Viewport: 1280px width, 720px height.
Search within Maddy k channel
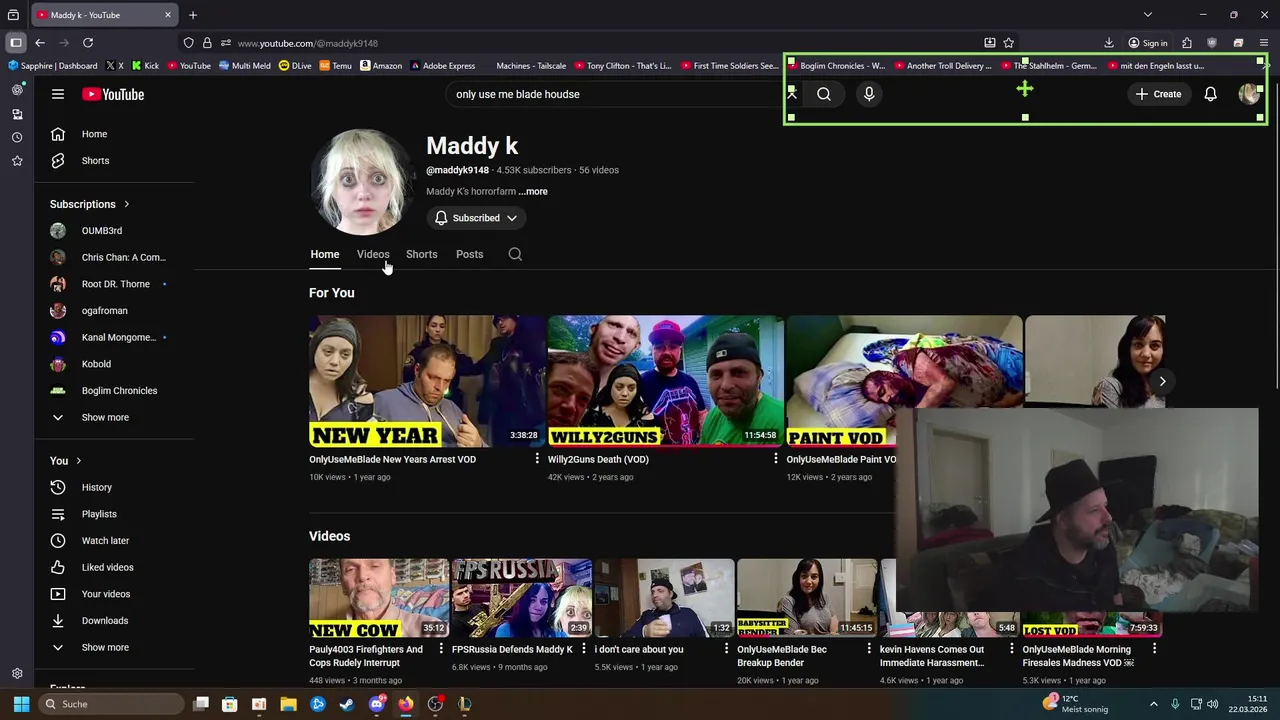pyautogui.click(x=515, y=254)
